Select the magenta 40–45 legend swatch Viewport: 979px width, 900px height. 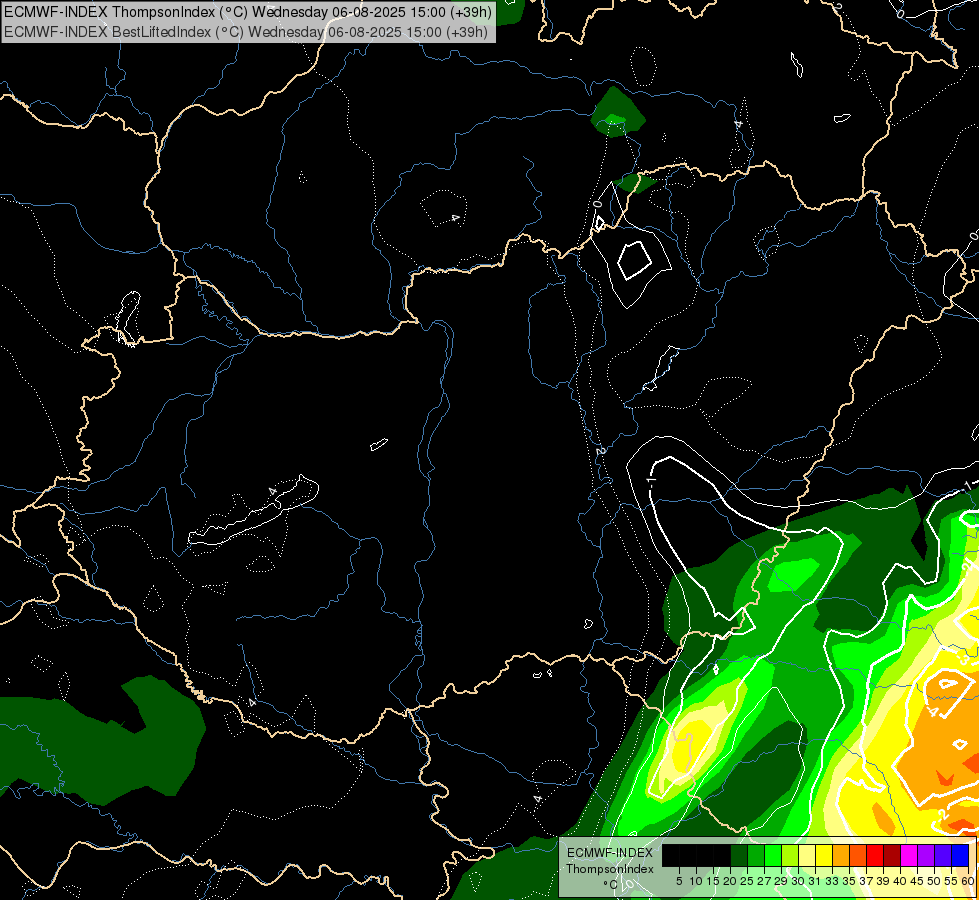pos(910,856)
